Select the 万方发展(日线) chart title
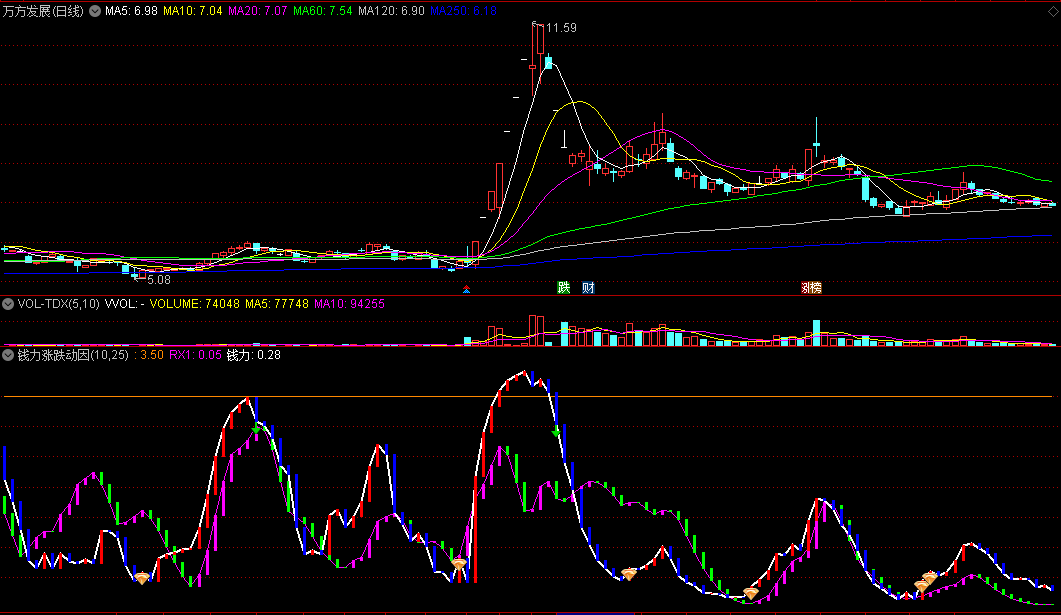Image resolution: width=1061 pixels, height=615 pixels. coord(43,11)
